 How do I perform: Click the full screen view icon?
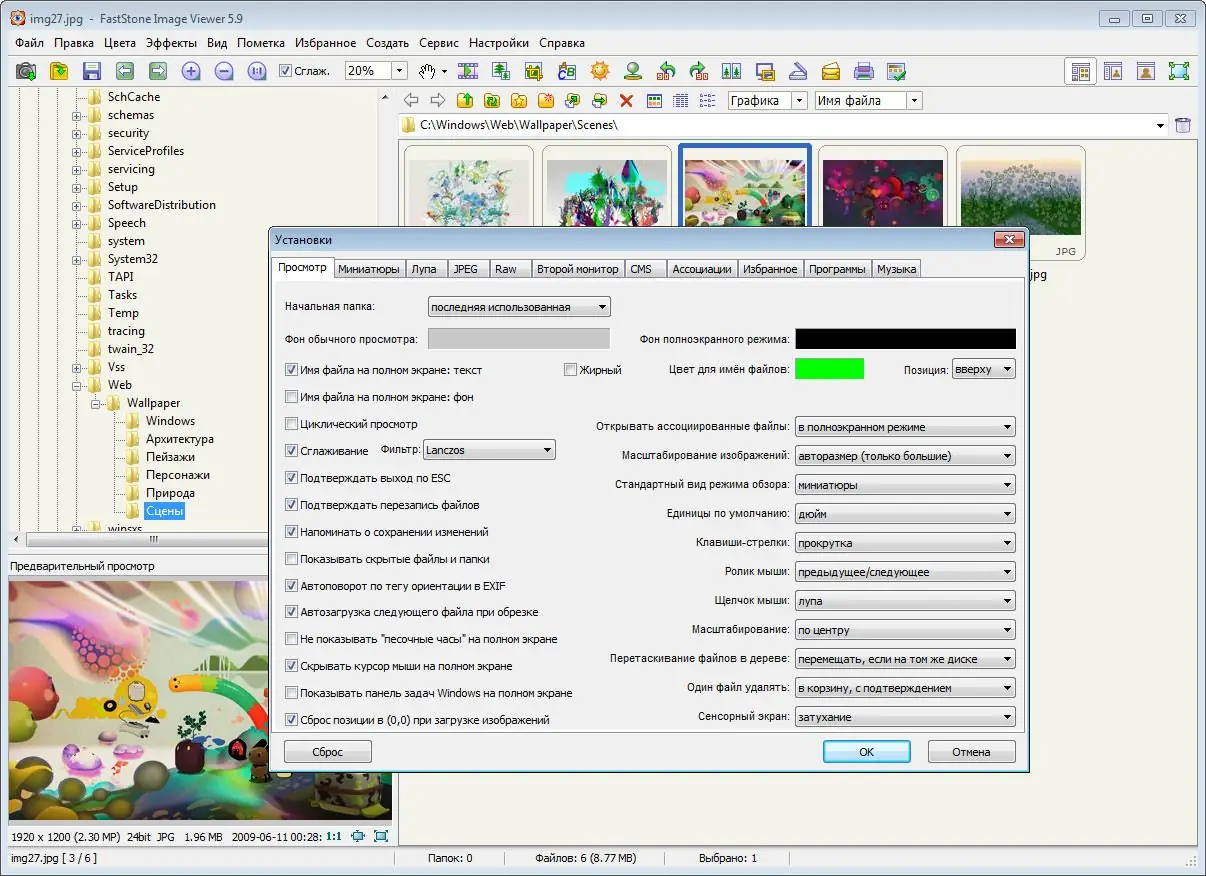click(1179, 71)
